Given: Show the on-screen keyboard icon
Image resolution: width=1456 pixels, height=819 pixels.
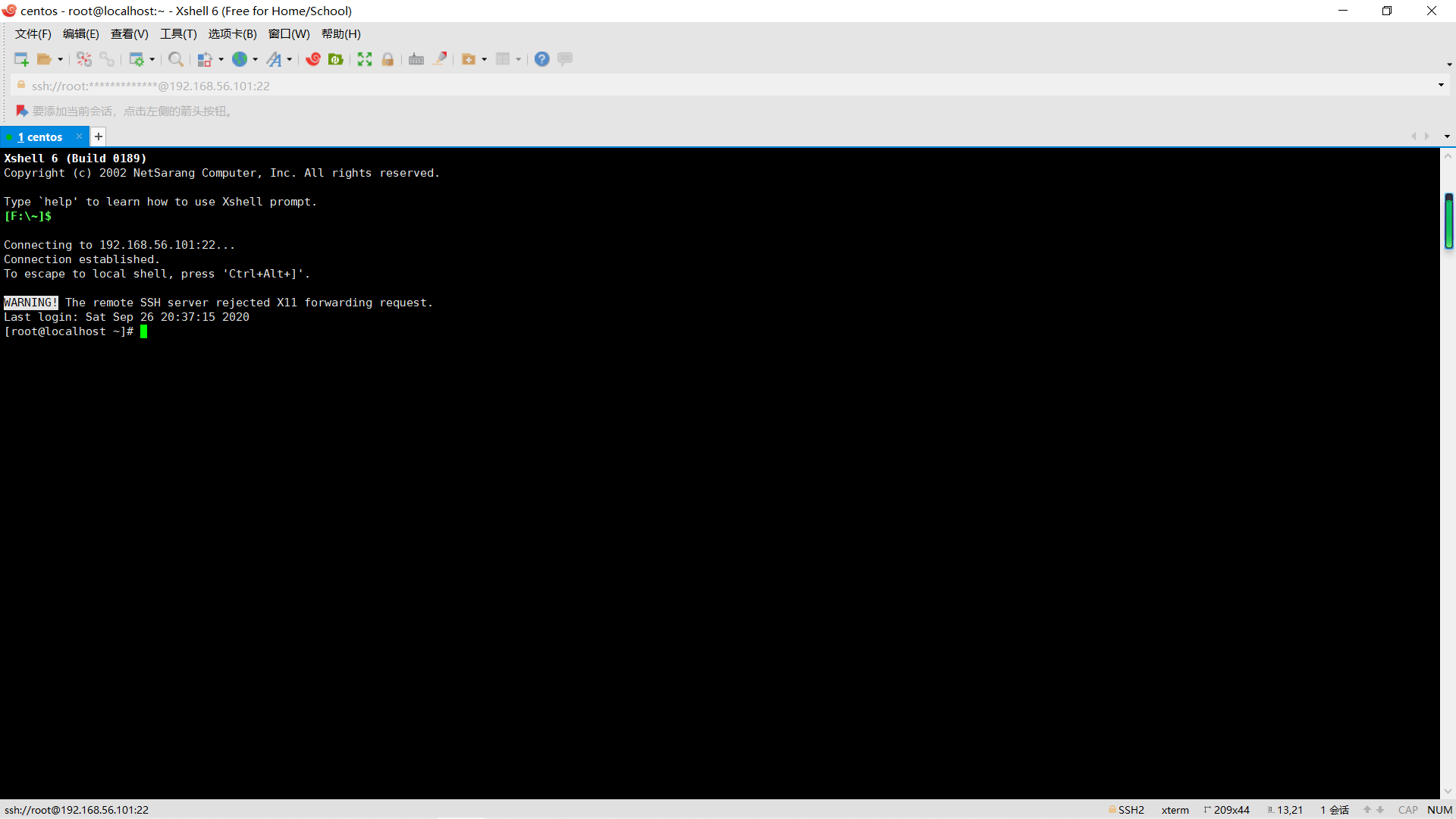Looking at the screenshot, I should 416,59.
